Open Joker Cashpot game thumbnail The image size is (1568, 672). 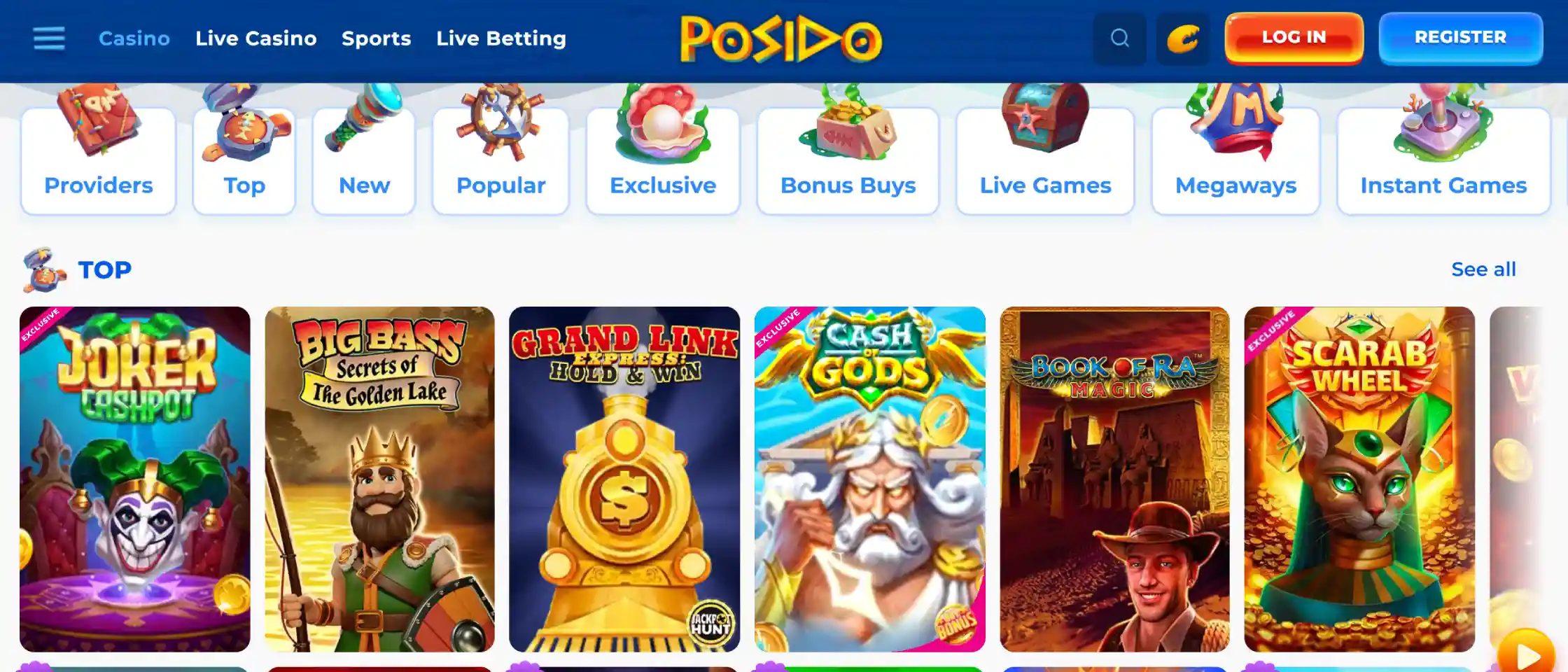(135, 479)
